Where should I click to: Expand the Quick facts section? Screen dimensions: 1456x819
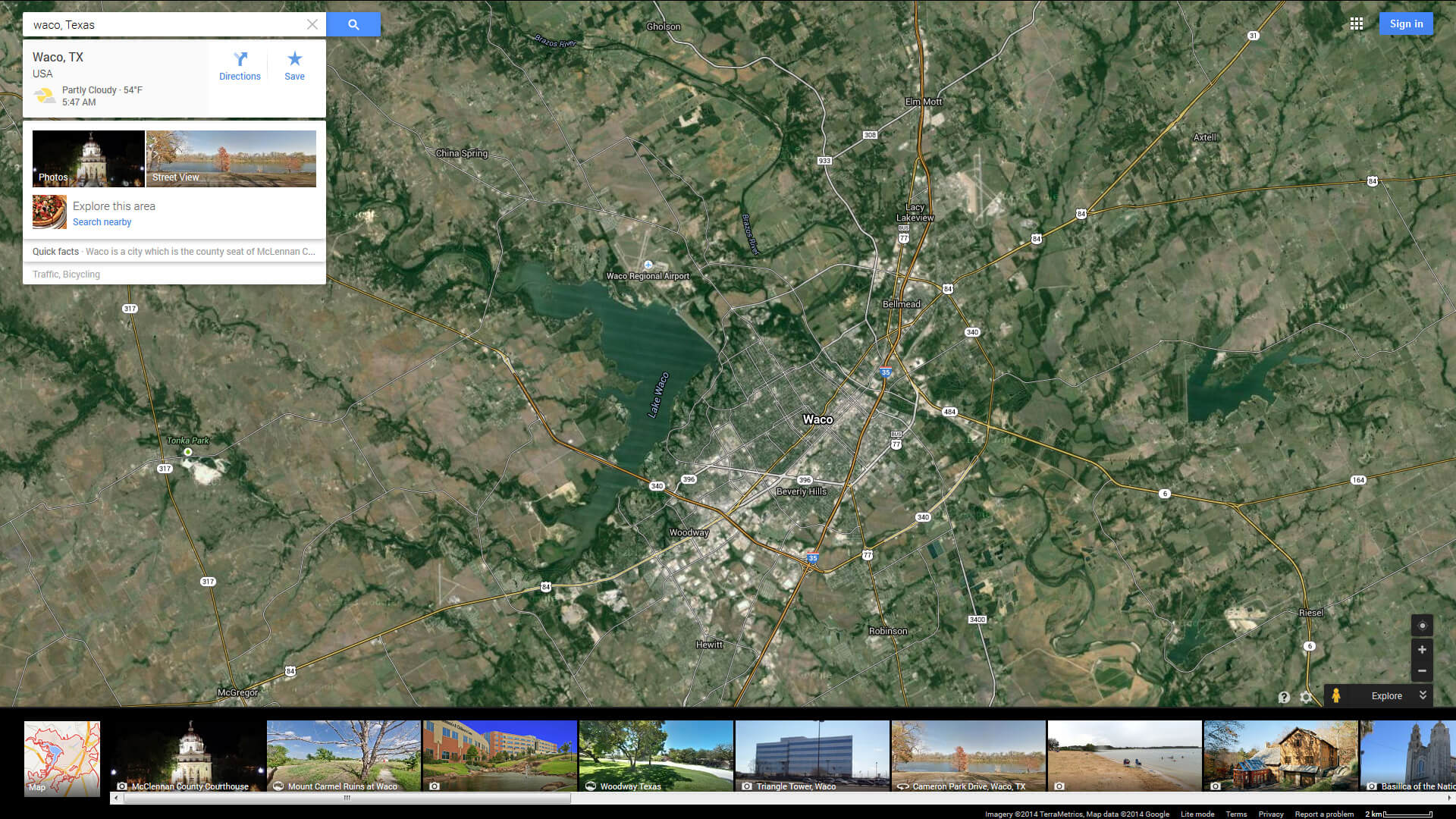[x=174, y=252]
